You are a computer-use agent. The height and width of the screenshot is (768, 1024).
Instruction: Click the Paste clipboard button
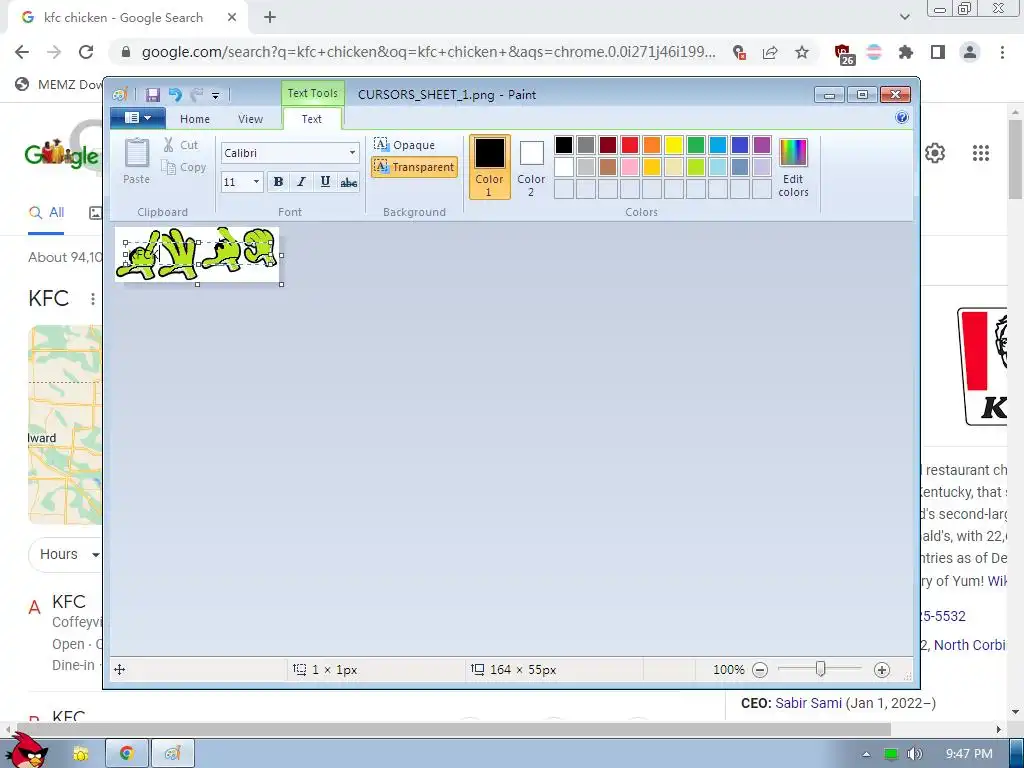[x=136, y=161]
